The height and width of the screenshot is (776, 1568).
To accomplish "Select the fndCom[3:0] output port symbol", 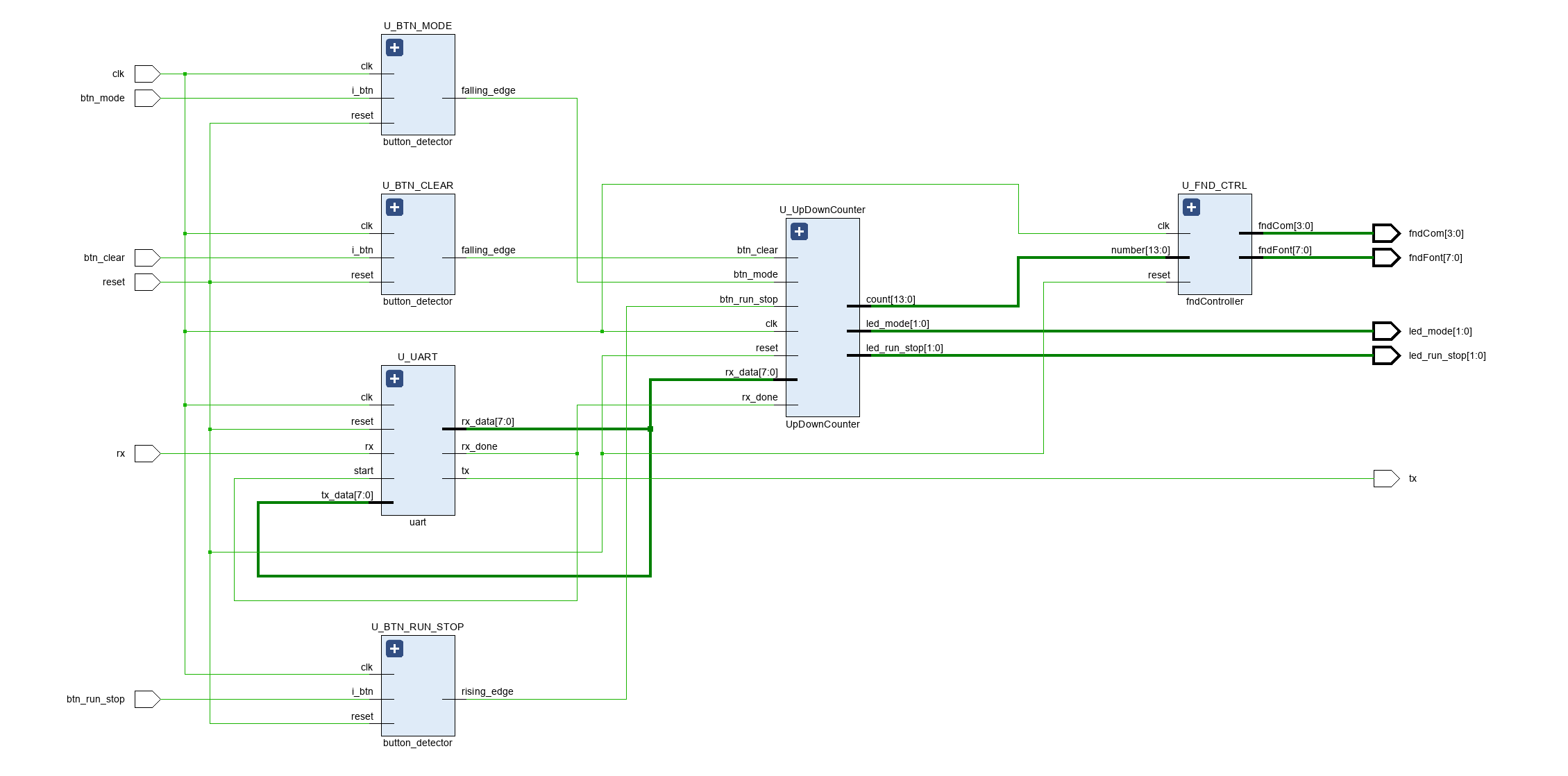I will pyautogui.click(x=1386, y=233).
